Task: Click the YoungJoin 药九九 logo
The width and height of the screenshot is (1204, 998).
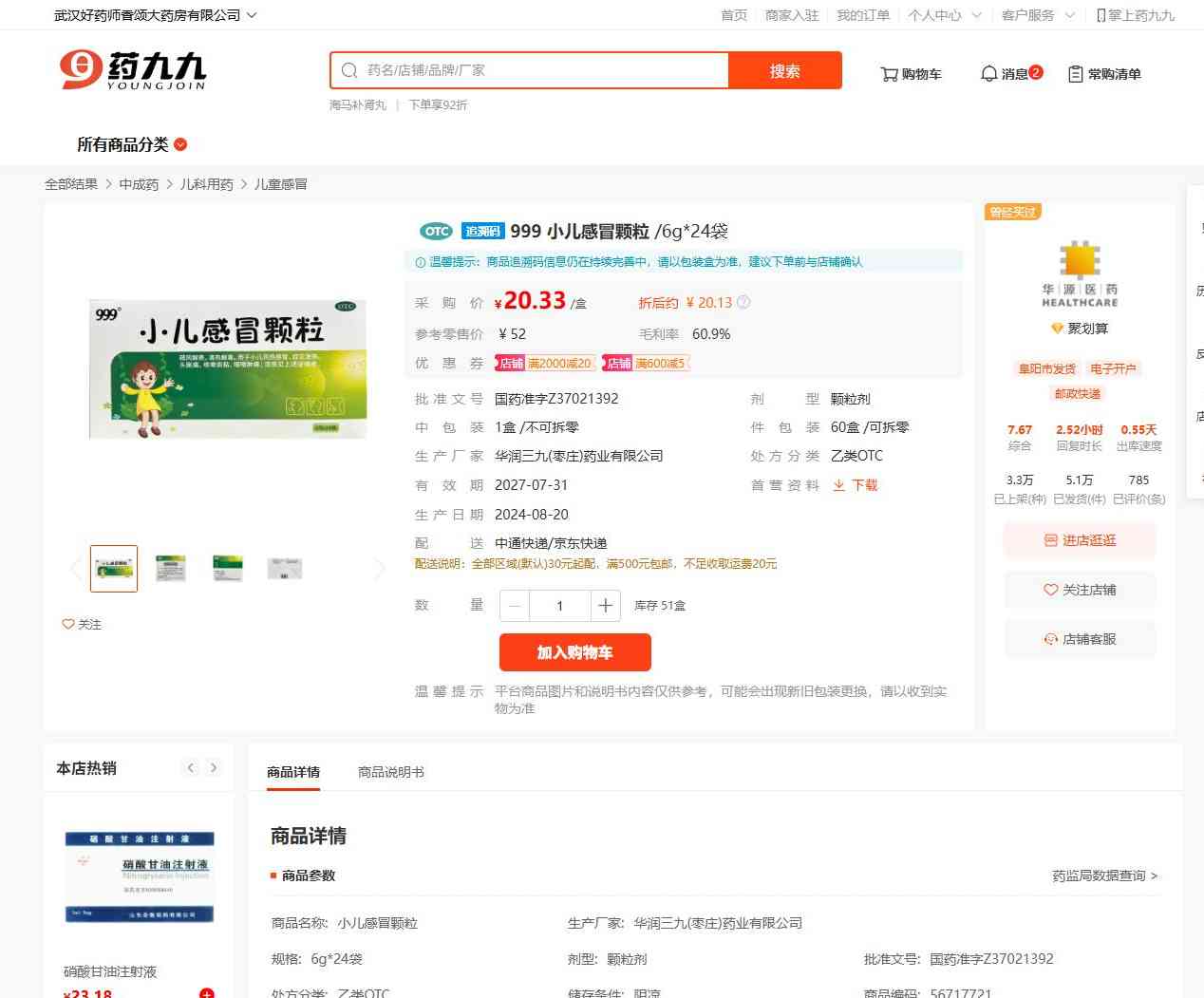Action: (x=132, y=70)
